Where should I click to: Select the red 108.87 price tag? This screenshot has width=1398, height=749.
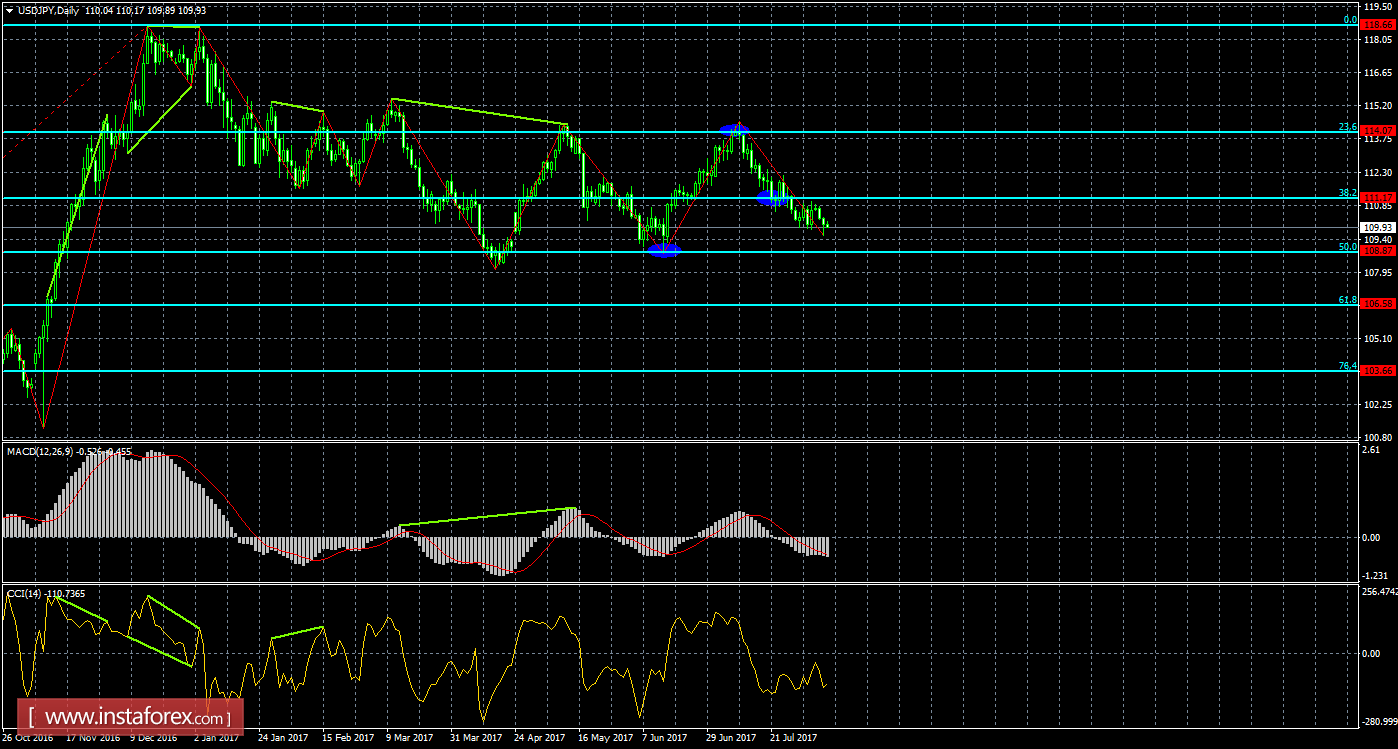[1378, 251]
